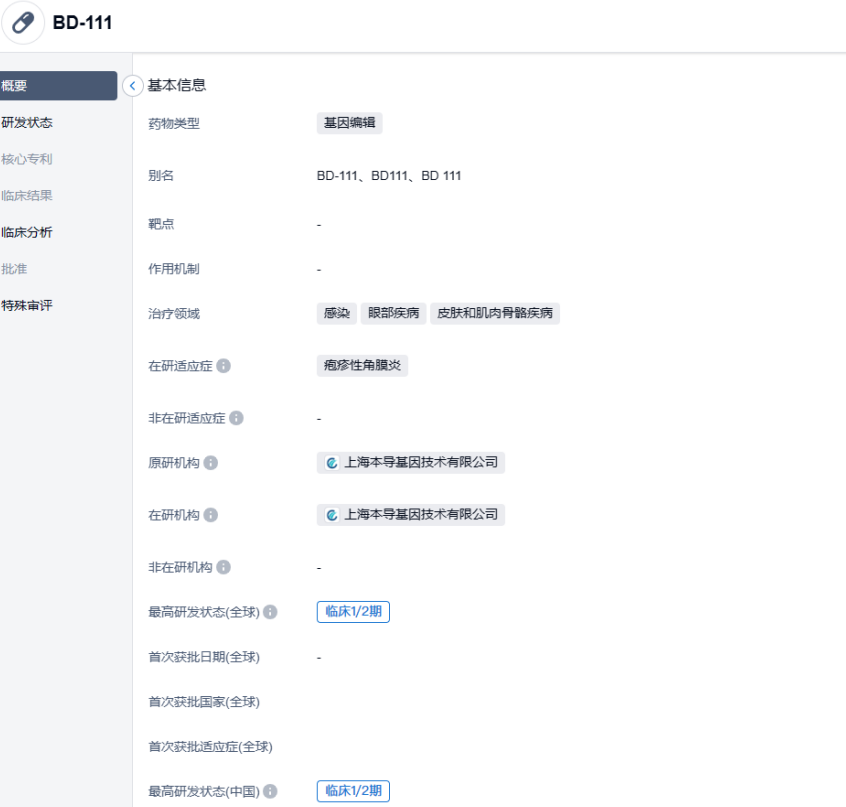Viewport: 846px width, 807px height.
Task: Click info icon next to 非在研适应症
Action: pyautogui.click(x=237, y=418)
